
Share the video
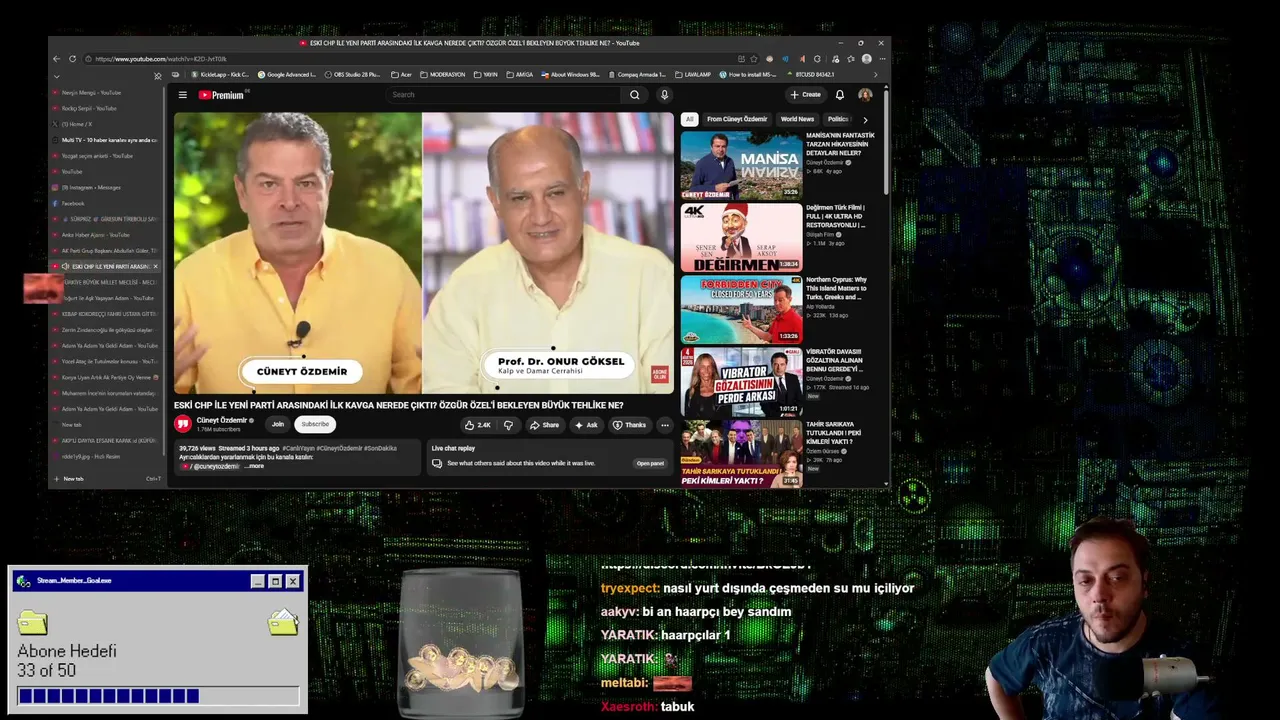545,425
